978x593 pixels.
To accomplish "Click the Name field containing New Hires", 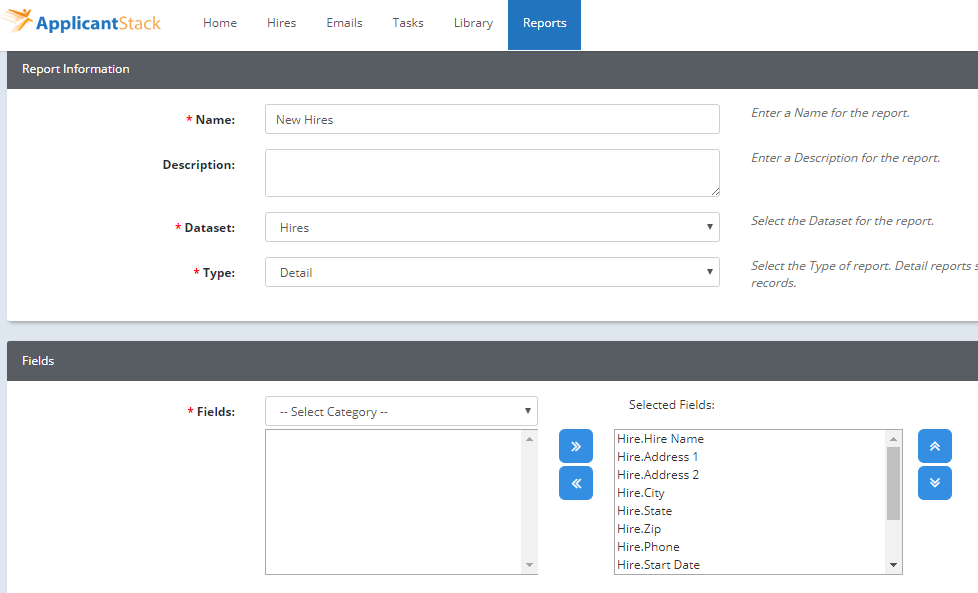I will point(492,119).
